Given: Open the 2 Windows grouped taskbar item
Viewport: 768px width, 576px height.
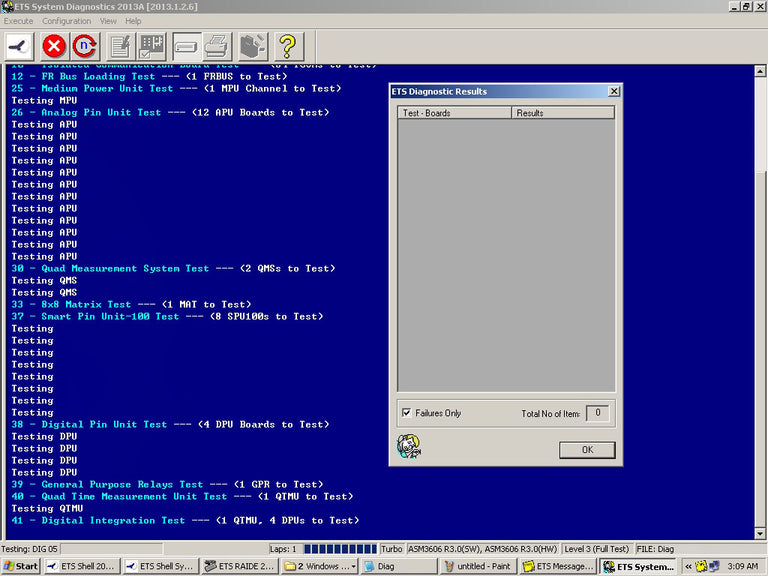Looking at the screenshot, I should 320,566.
